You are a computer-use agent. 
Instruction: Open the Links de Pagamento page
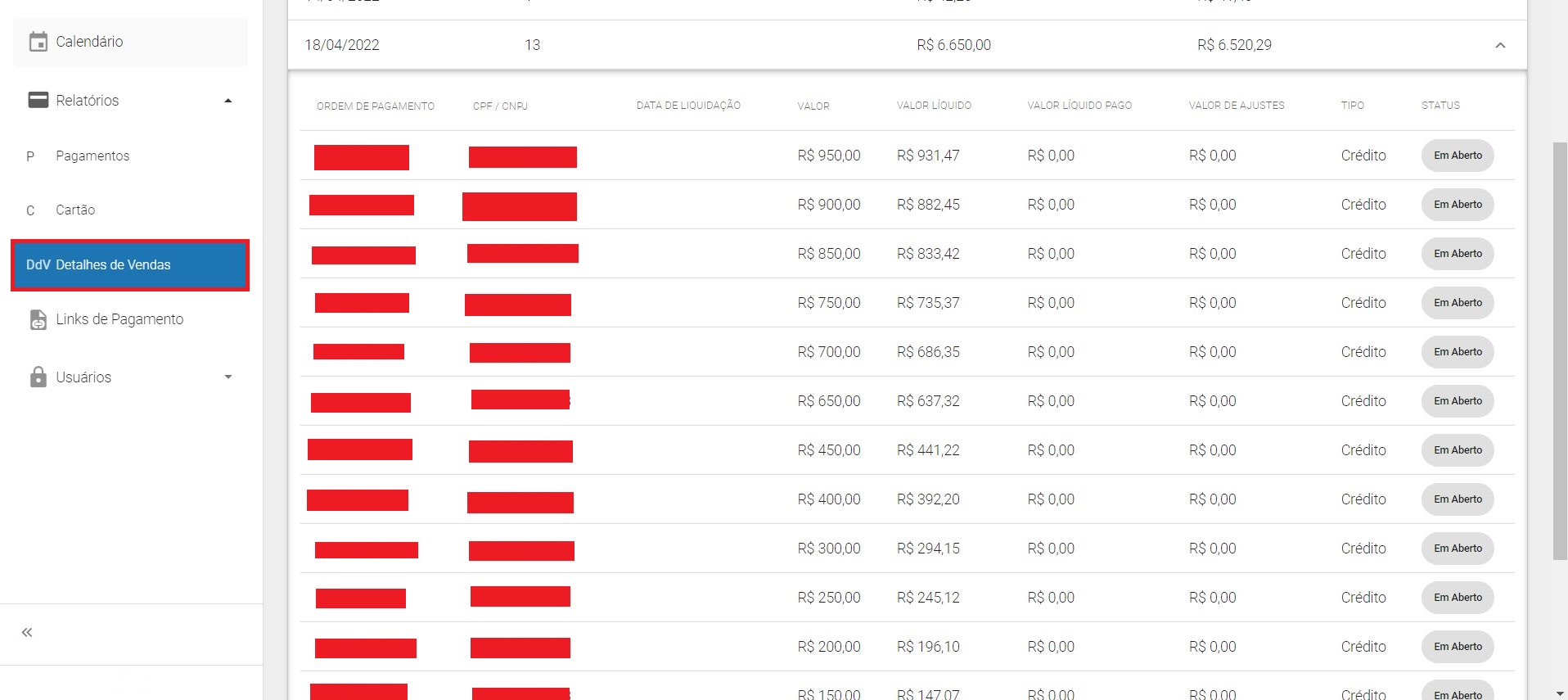(x=119, y=319)
